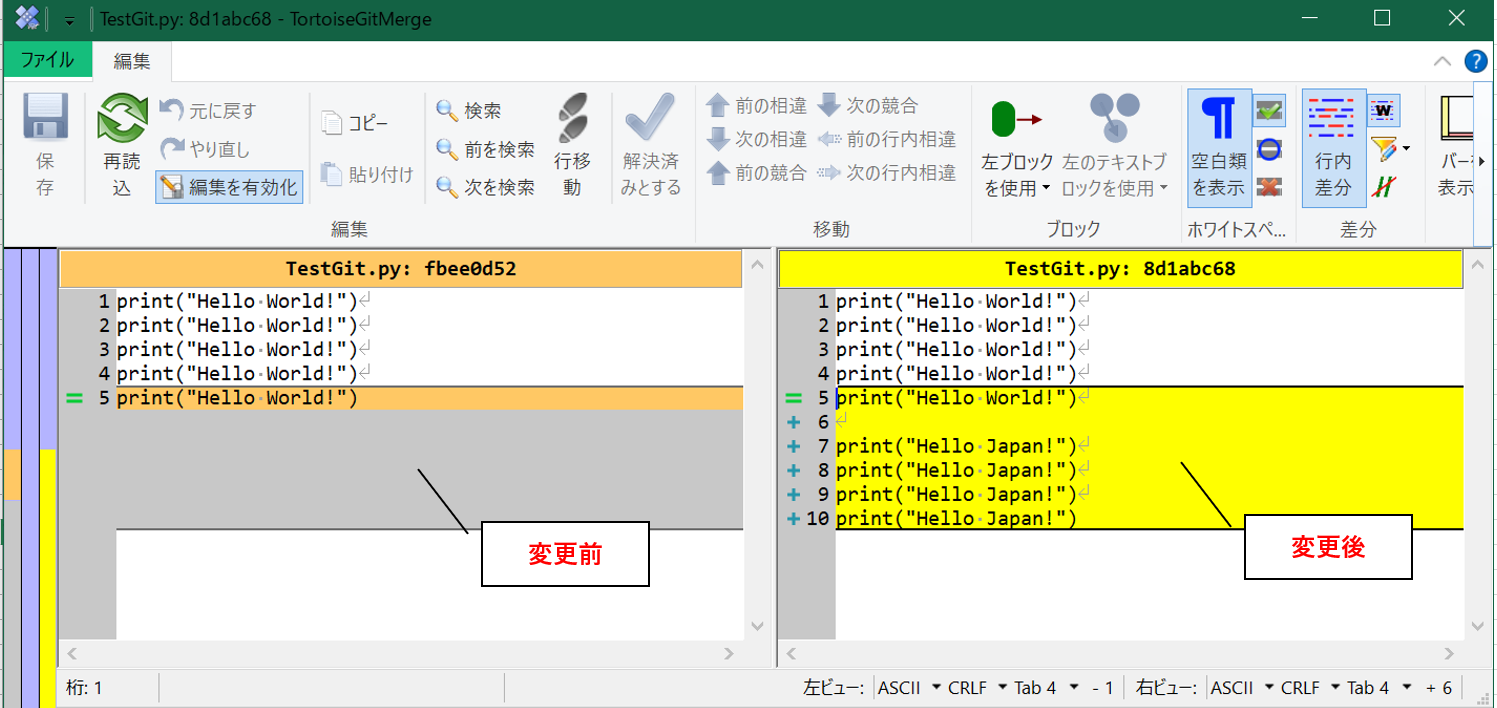
Task: Toggle 空白類を表示 (show whitespace)
Action: coord(1219,146)
